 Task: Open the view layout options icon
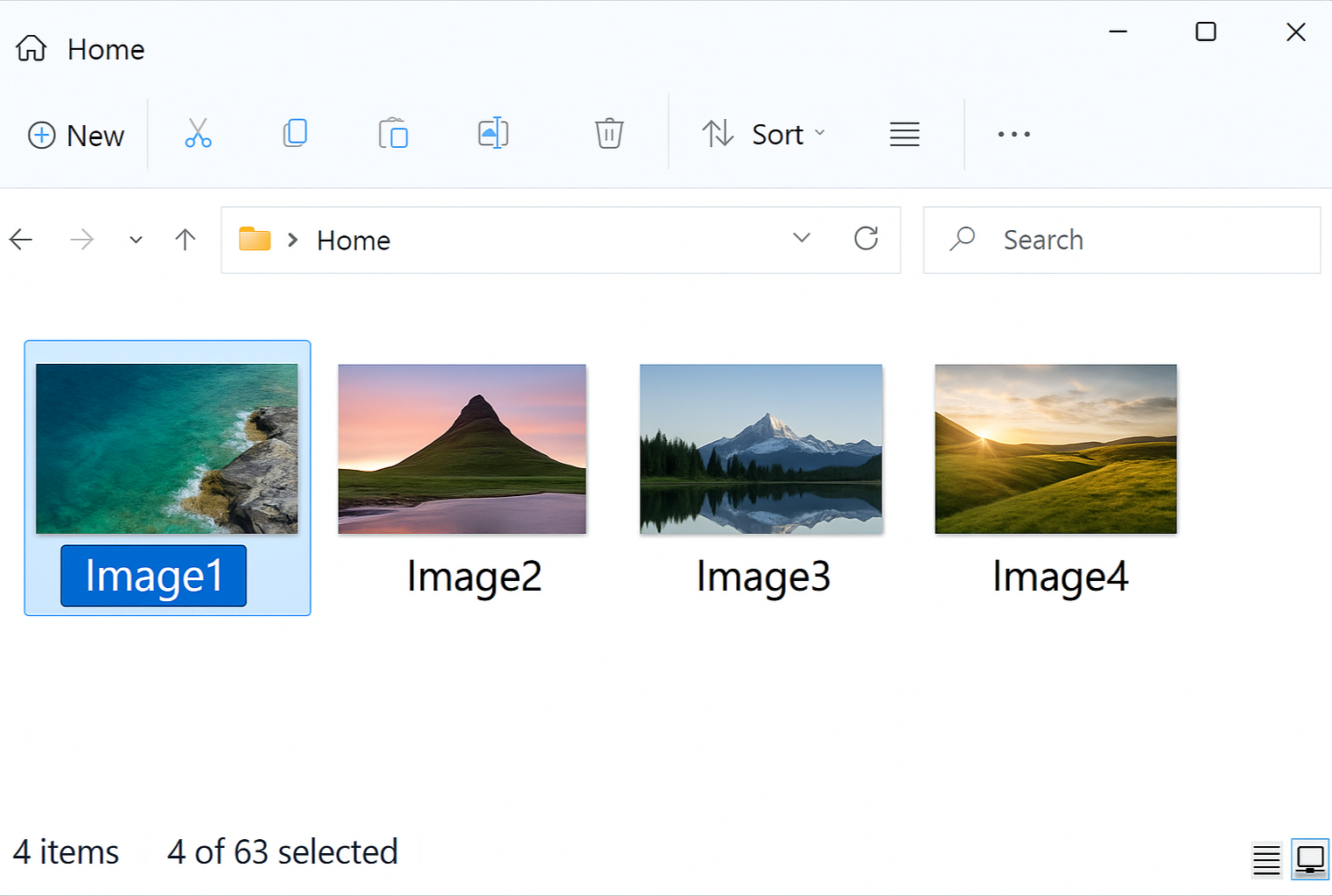tap(904, 134)
